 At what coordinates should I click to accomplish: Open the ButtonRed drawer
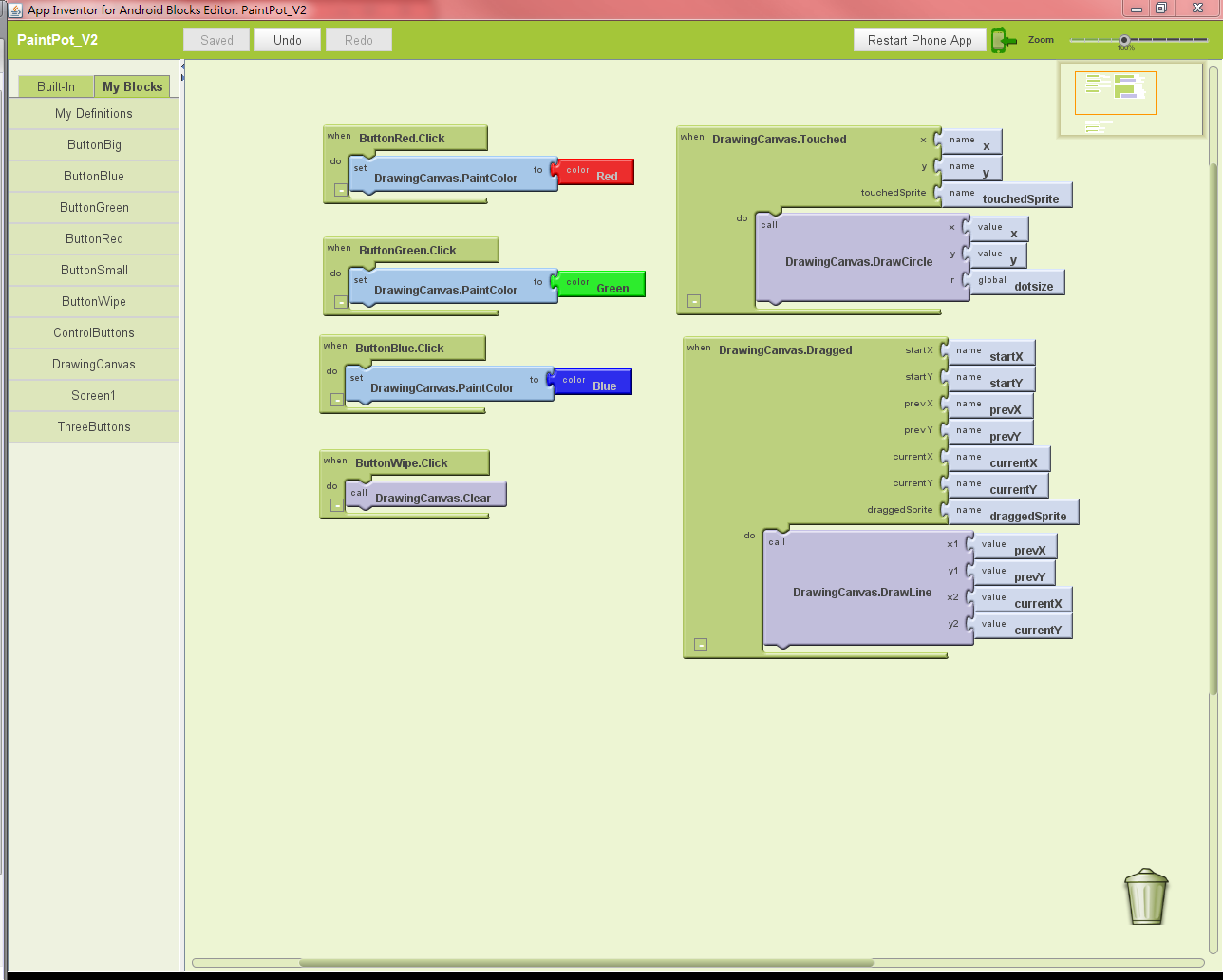94,238
